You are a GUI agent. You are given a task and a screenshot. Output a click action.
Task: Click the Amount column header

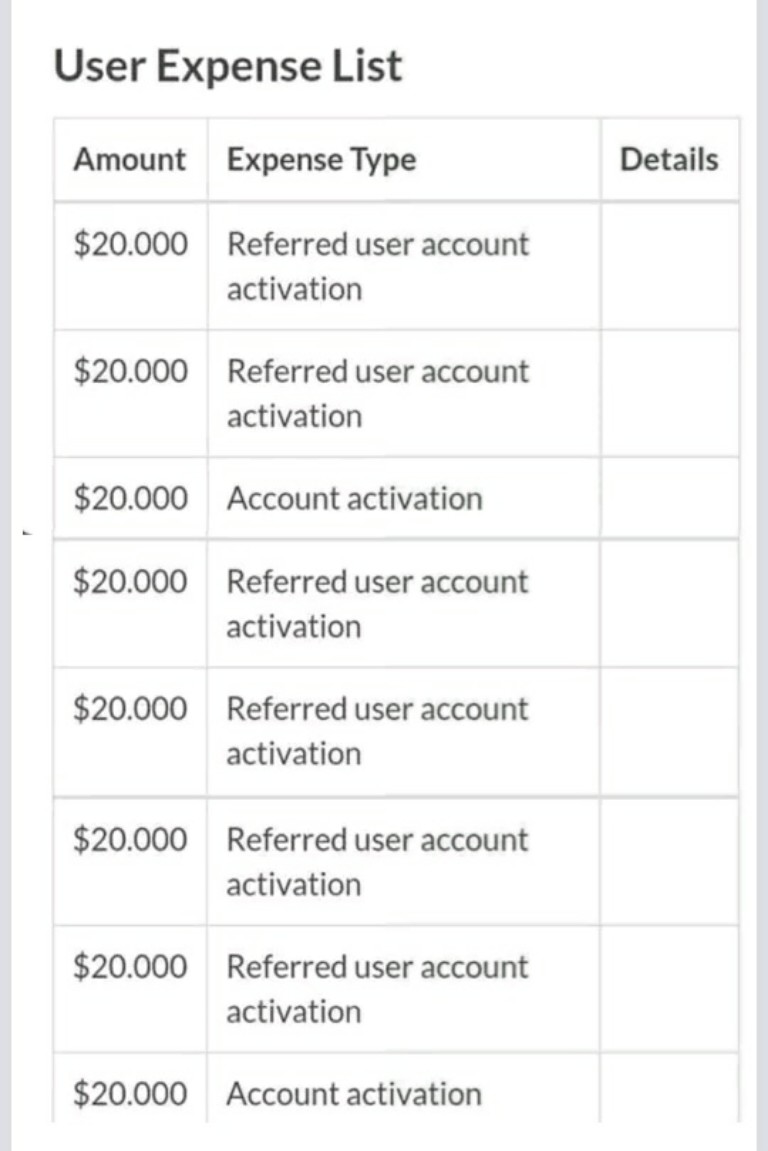pyautogui.click(x=129, y=160)
